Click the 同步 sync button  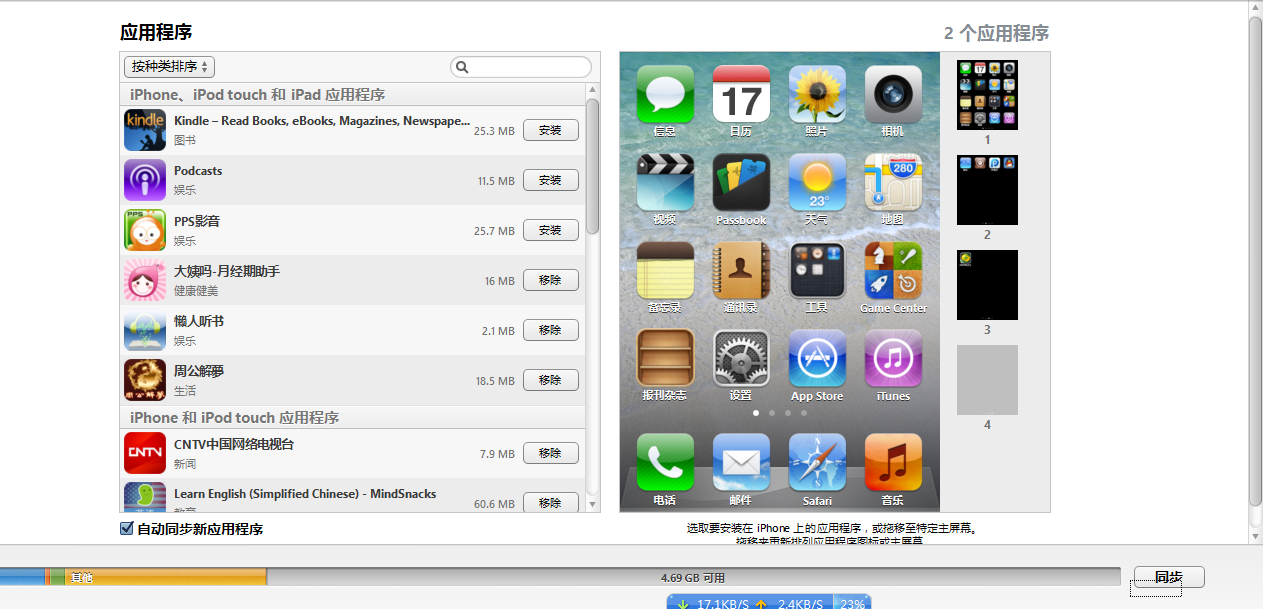1168,577
